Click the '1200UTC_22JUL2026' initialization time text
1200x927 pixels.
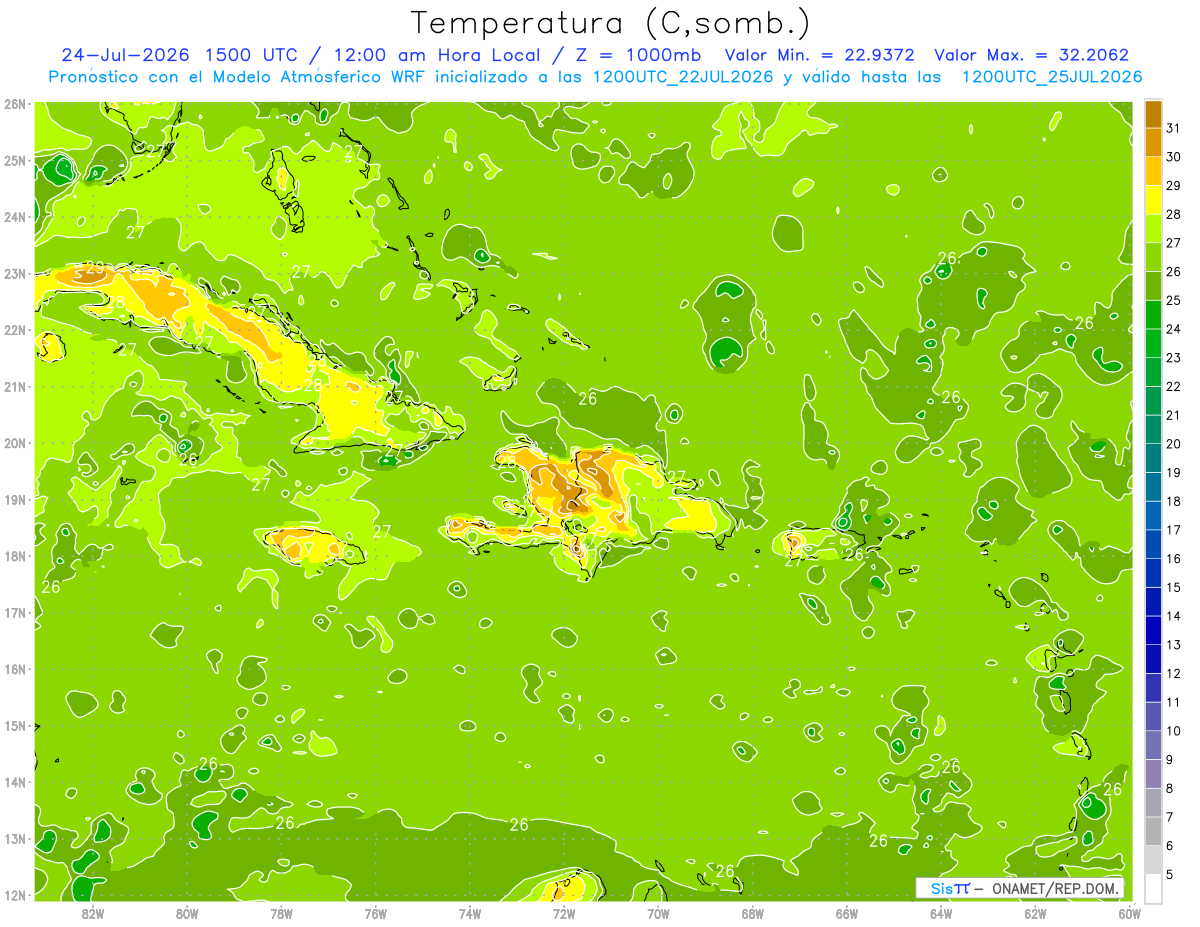click(684, 77)
